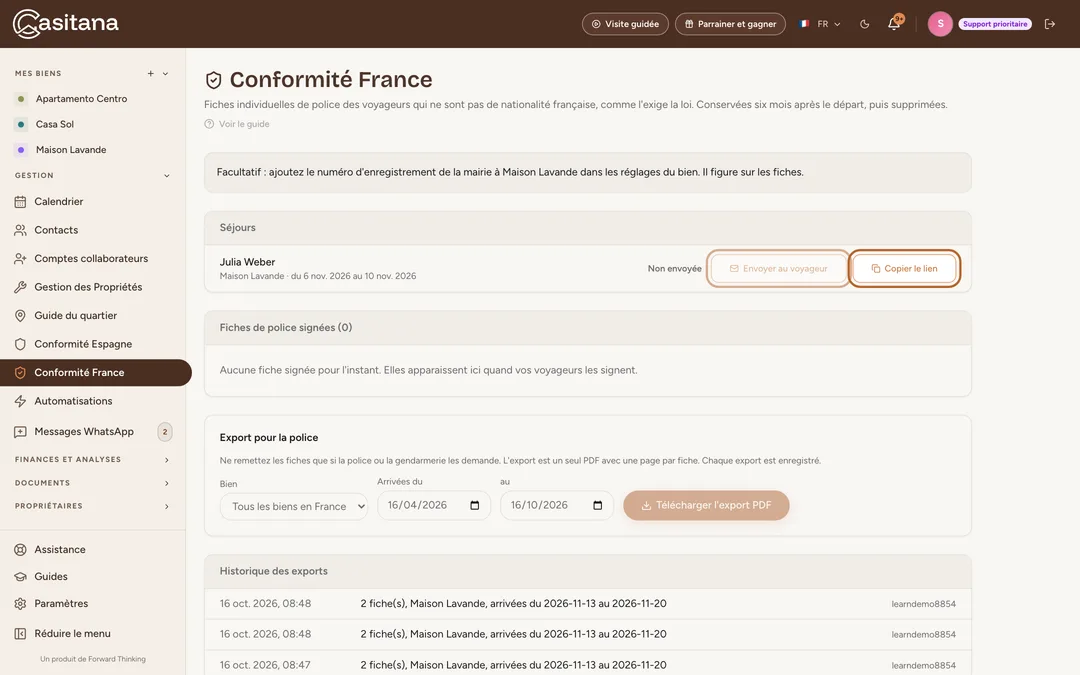This screenshot has height=675, width=1080.
Task: Click Parrainer et gagner button
Action: (730, 24)
